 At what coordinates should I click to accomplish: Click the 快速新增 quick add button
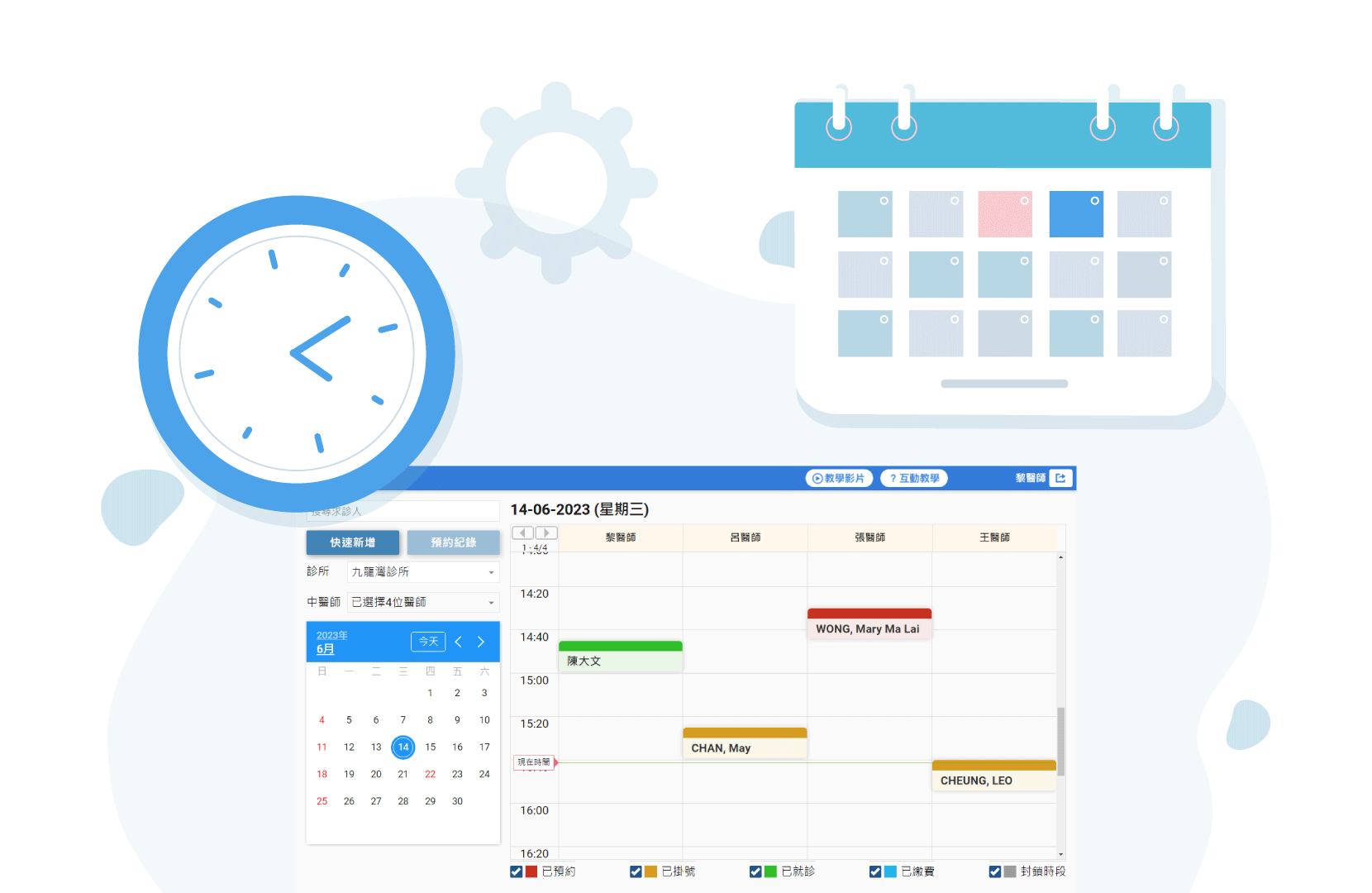(x=353, y=542)
